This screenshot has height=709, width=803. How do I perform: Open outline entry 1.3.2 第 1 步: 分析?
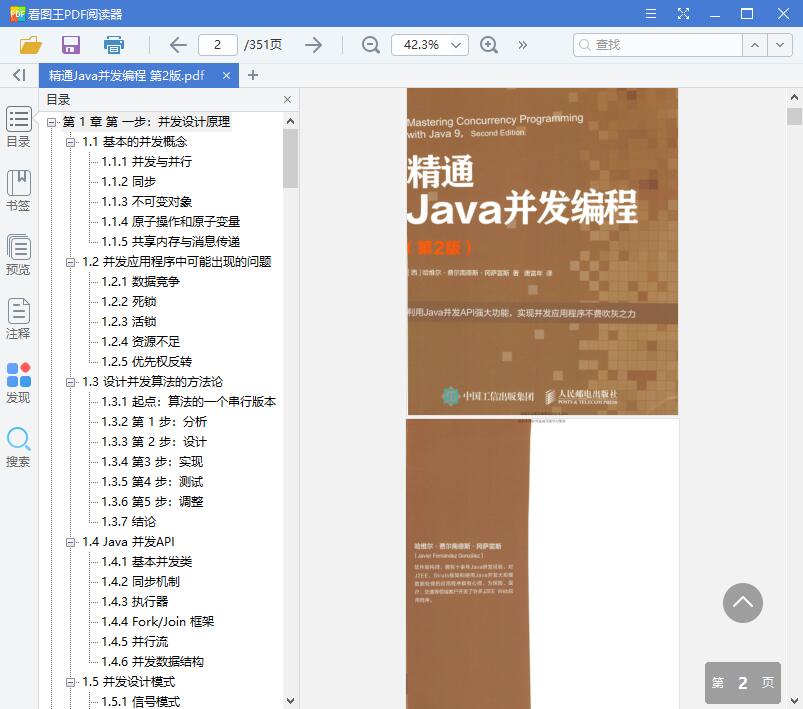(x=154, y=422)
